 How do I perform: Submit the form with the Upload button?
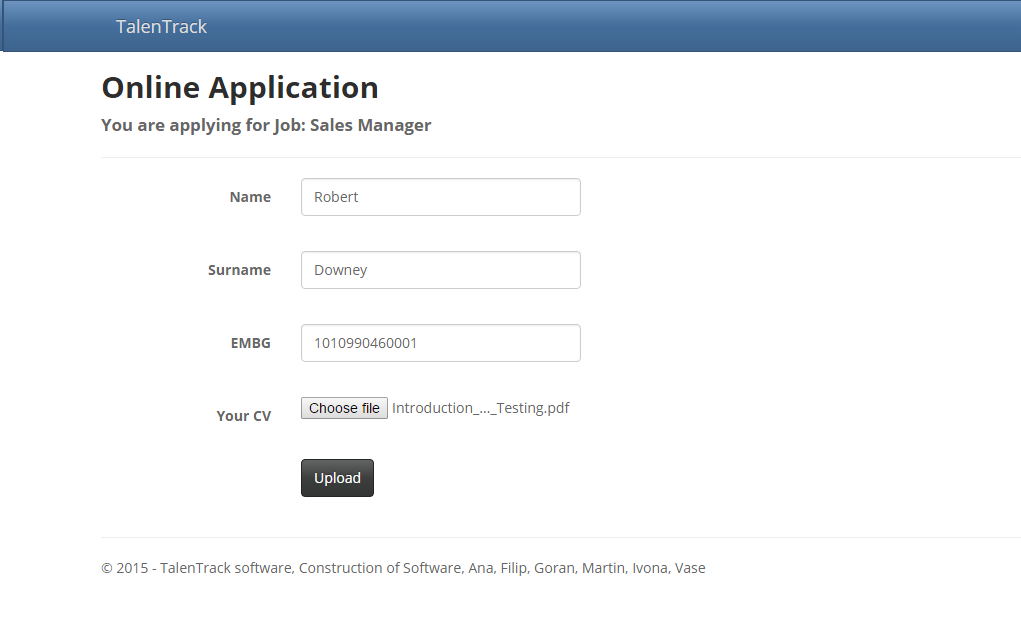[337, 478]
